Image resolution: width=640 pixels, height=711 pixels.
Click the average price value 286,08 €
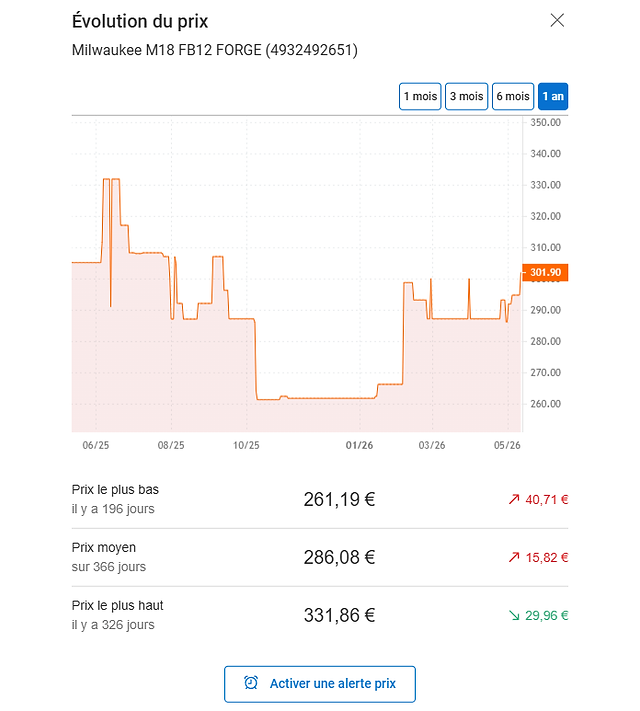coord(339,557)
